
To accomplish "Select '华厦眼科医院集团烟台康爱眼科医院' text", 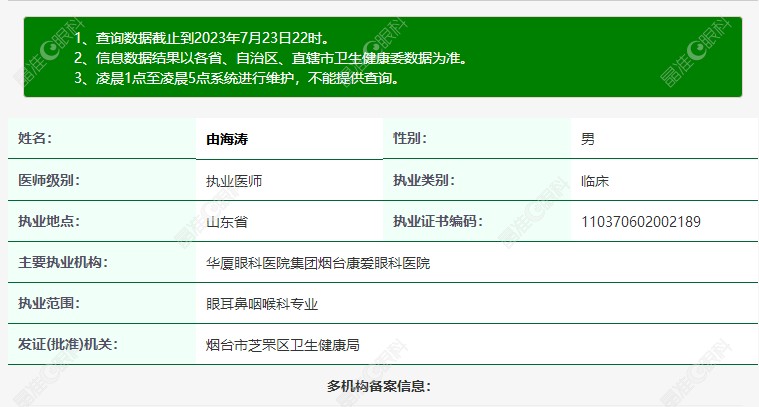I will [x=318, y=263].
